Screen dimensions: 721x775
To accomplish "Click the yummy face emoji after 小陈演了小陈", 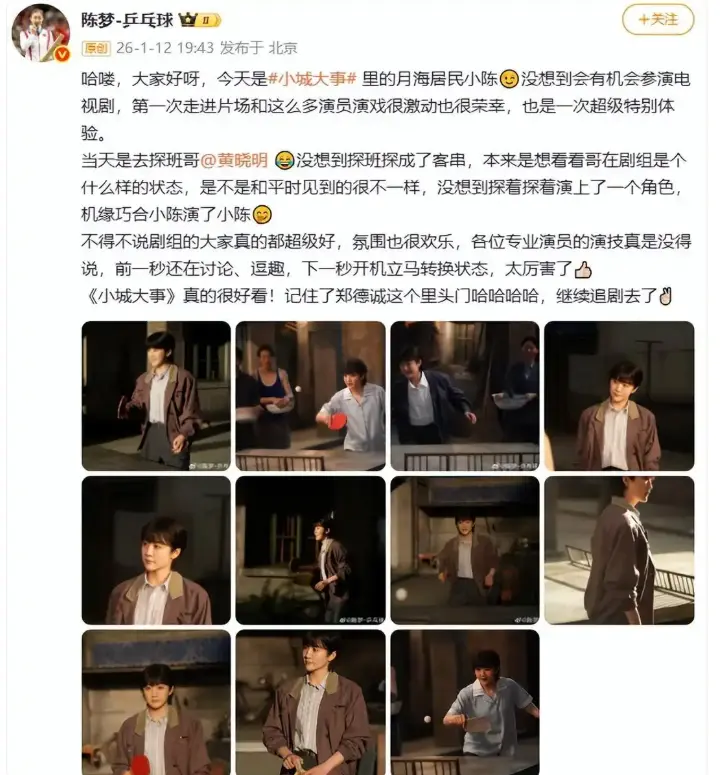I will (x=262, y=215).
